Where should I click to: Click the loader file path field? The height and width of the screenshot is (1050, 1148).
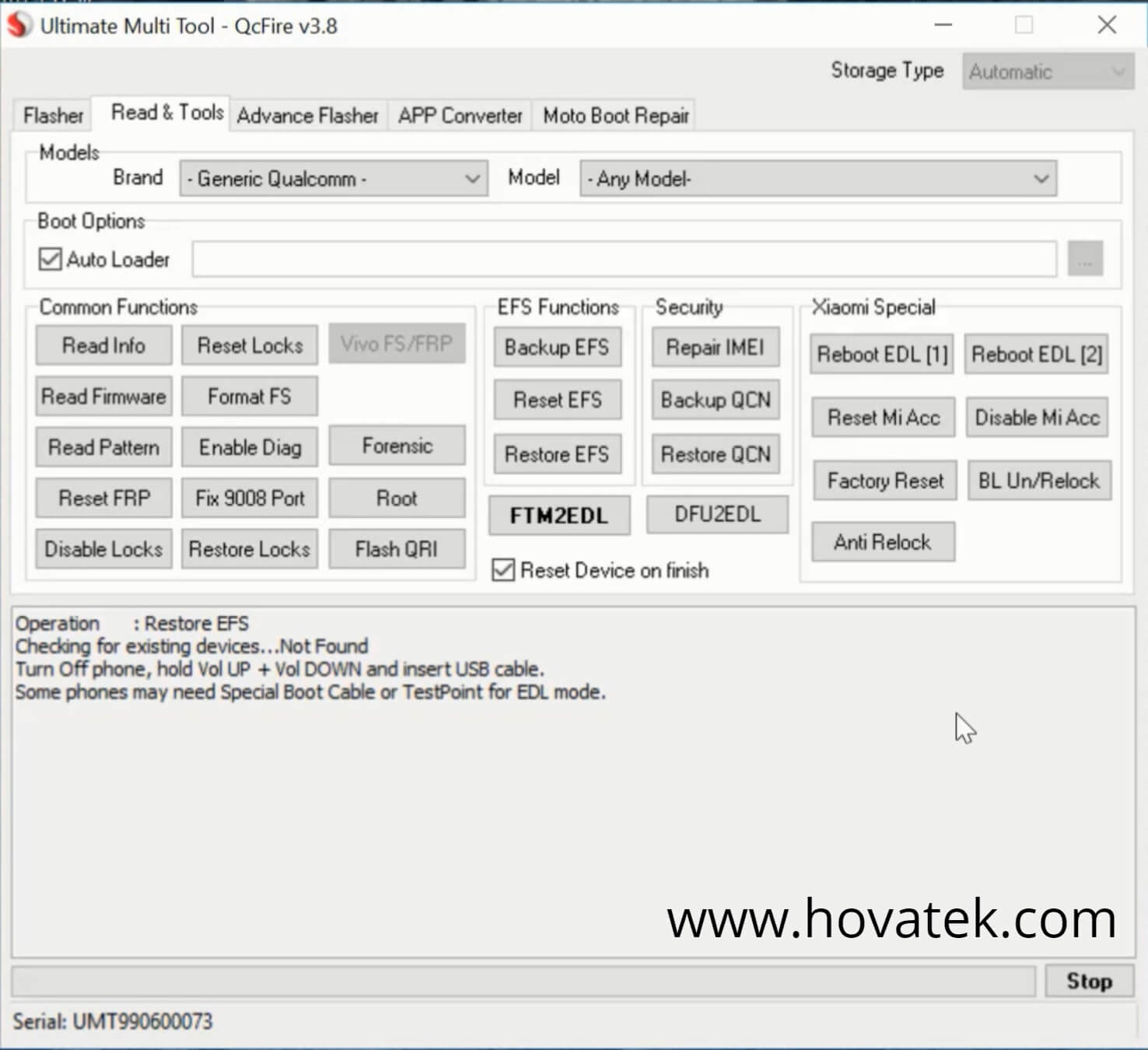tap(625, 259)
